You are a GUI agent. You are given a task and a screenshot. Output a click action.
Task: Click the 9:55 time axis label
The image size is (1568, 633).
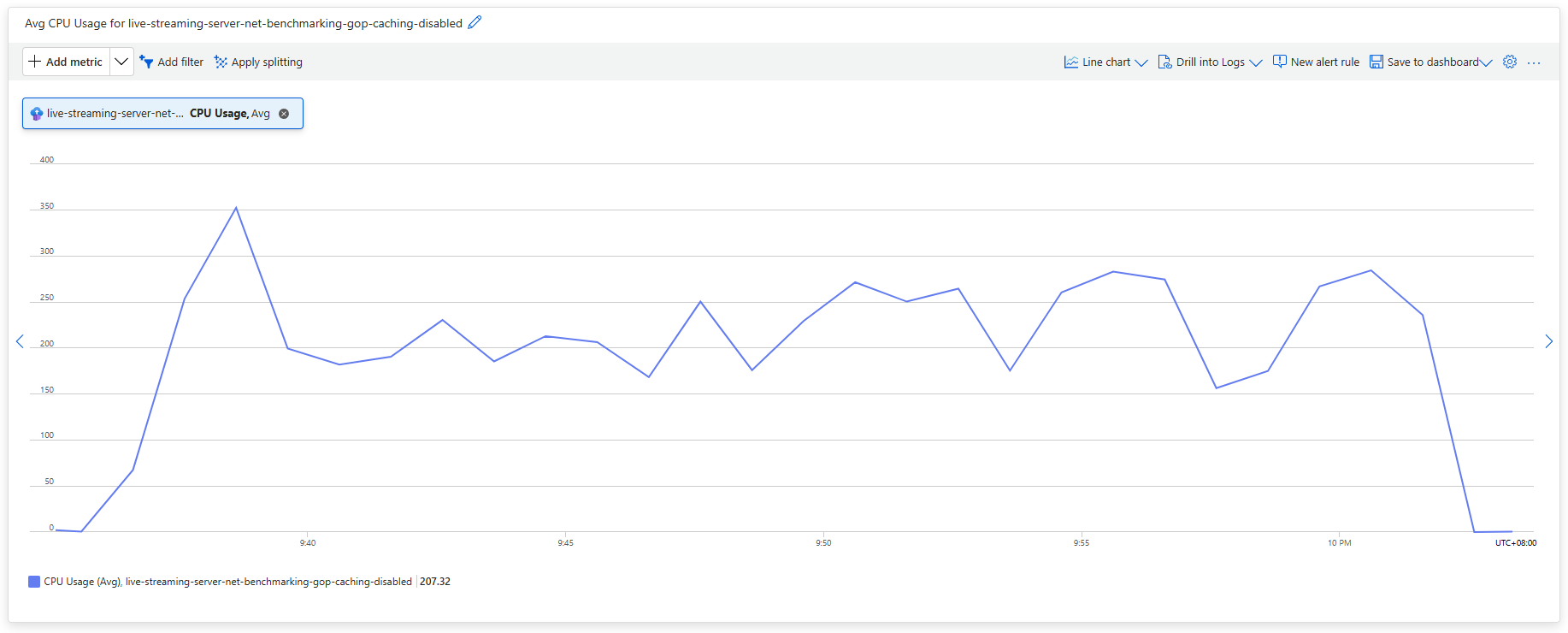click(x=1082, y=543)
